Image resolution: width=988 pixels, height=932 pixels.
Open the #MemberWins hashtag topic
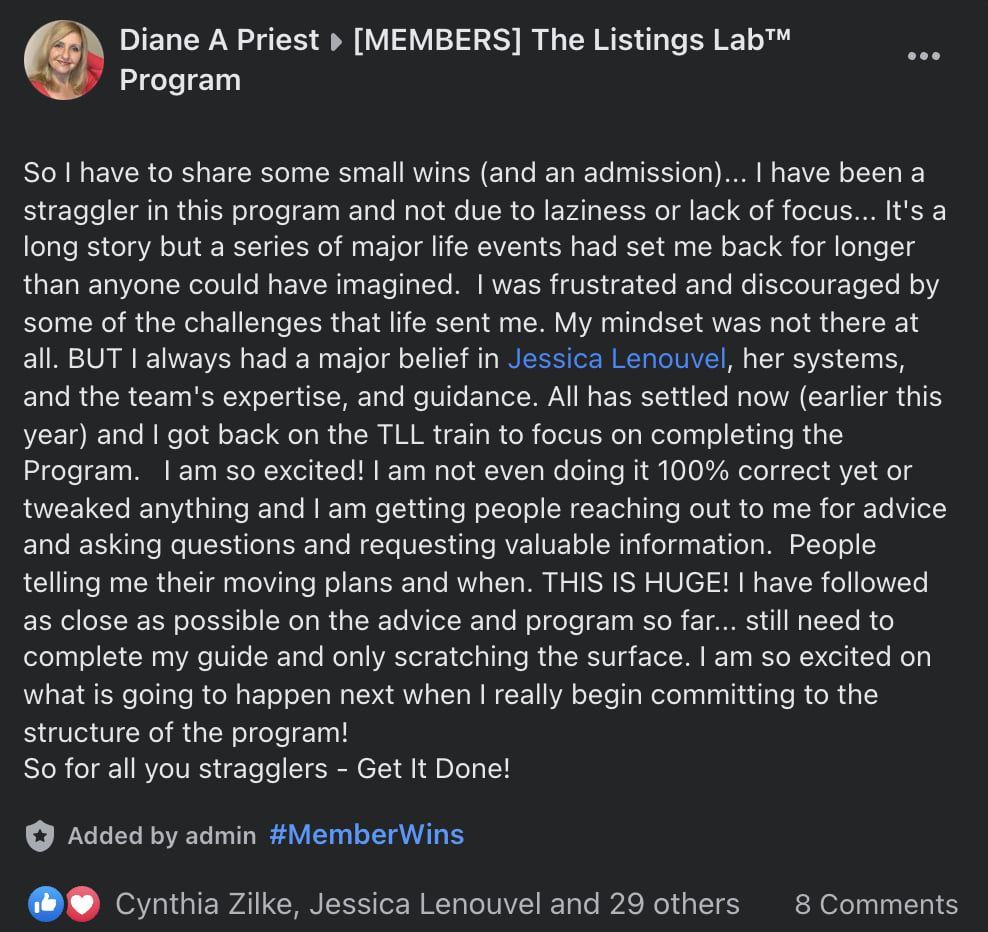tap(367, 834)
